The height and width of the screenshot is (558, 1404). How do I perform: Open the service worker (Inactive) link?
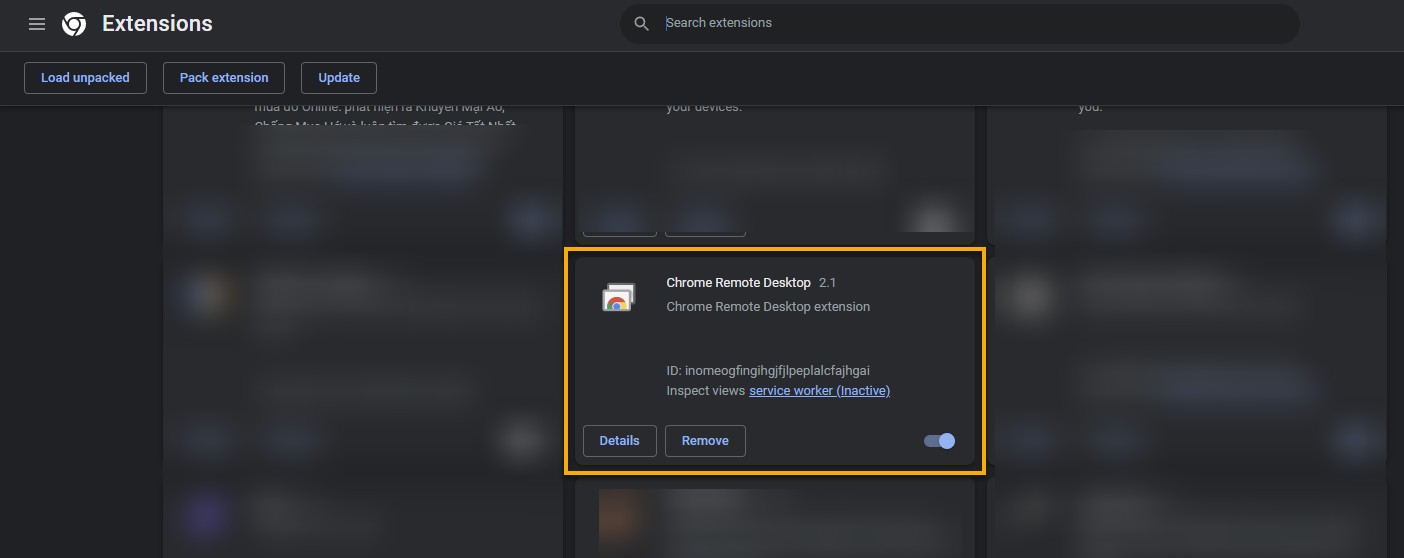point(819,391)
